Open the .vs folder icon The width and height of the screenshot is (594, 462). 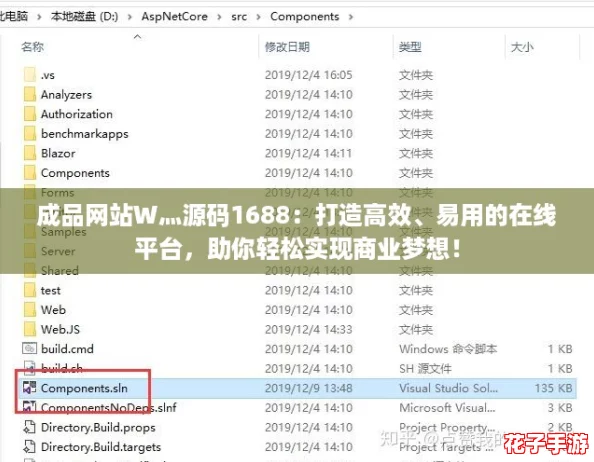click(30, 75)
